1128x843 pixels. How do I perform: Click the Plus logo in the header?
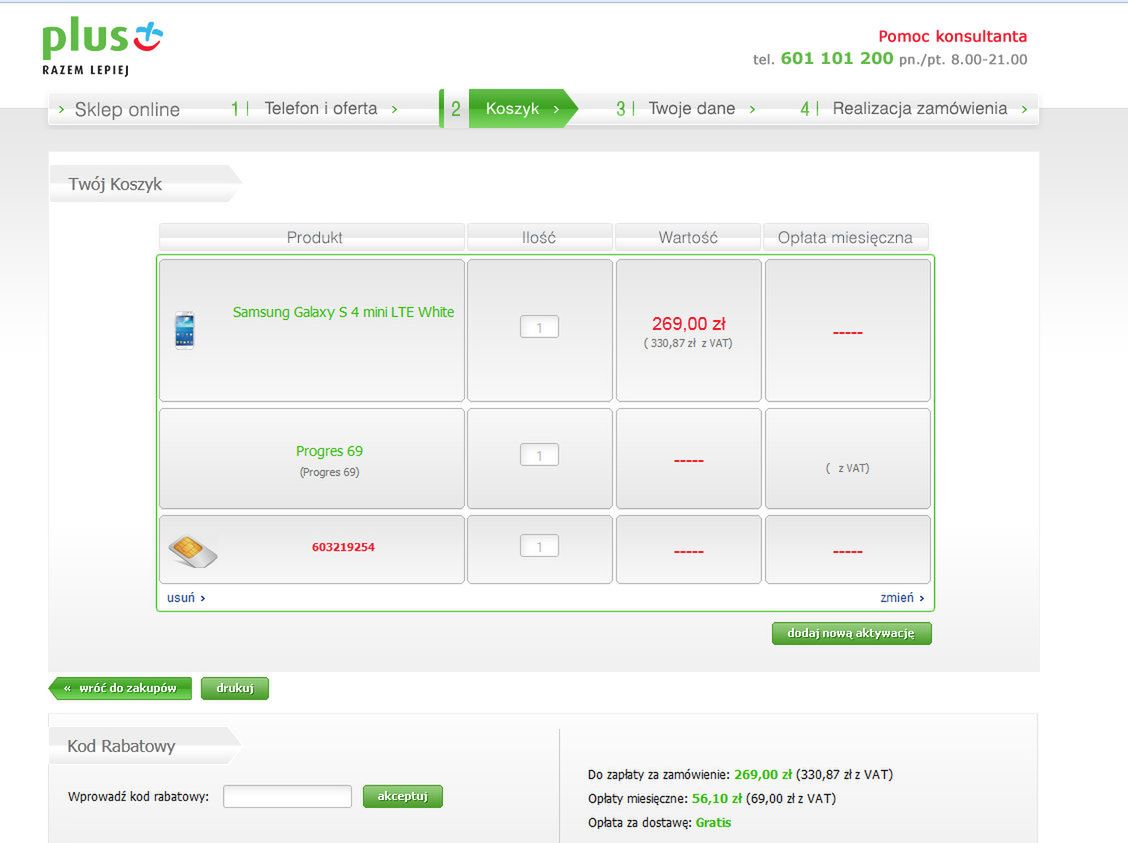103,47
